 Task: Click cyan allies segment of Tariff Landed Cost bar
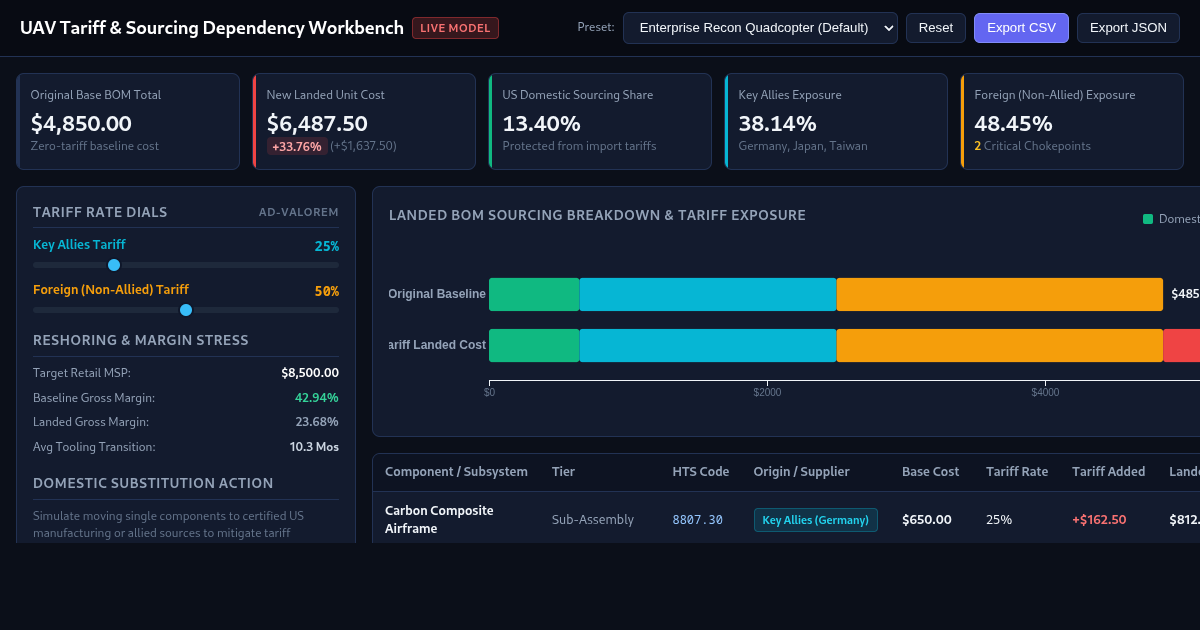pos(708,345)
